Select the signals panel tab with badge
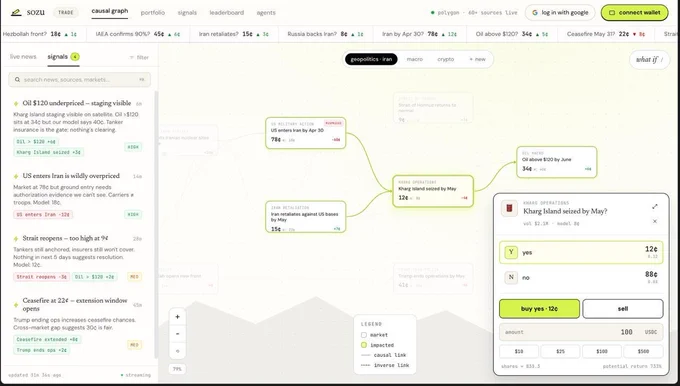 click(x=63, y=57)
